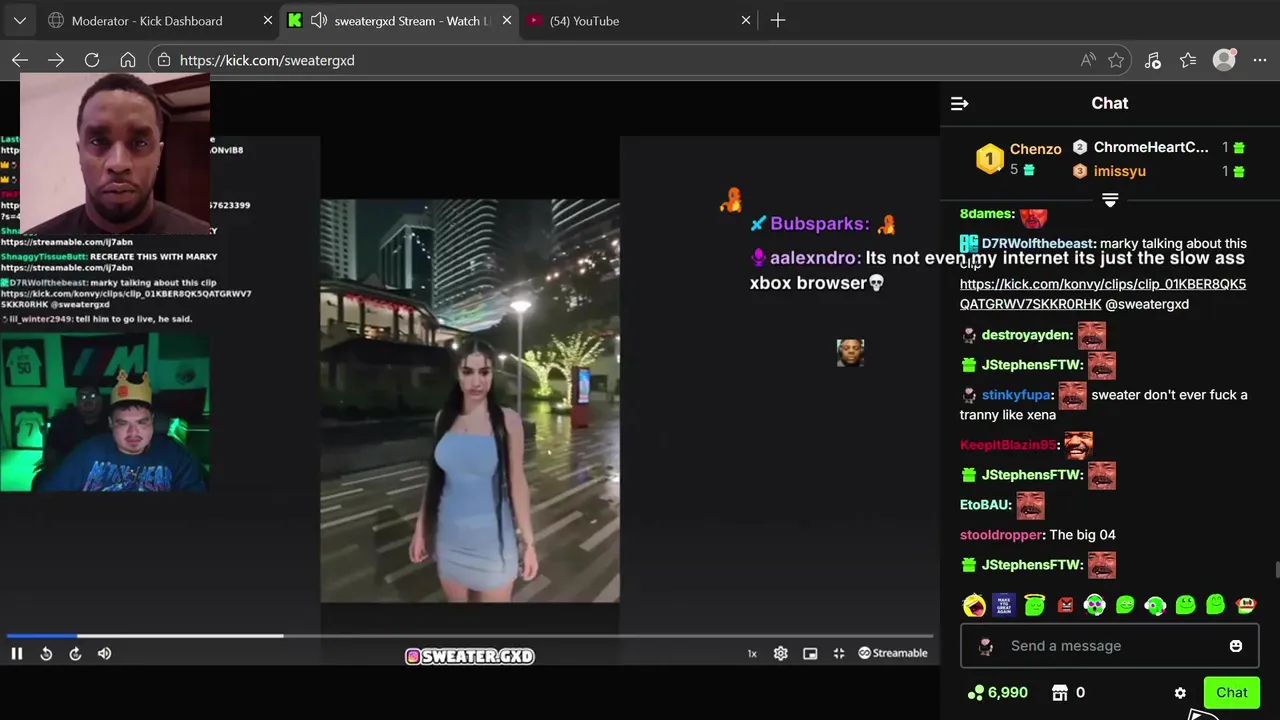View the 6,990 channel points balance
1280x720 pixels.
(997, 692)
